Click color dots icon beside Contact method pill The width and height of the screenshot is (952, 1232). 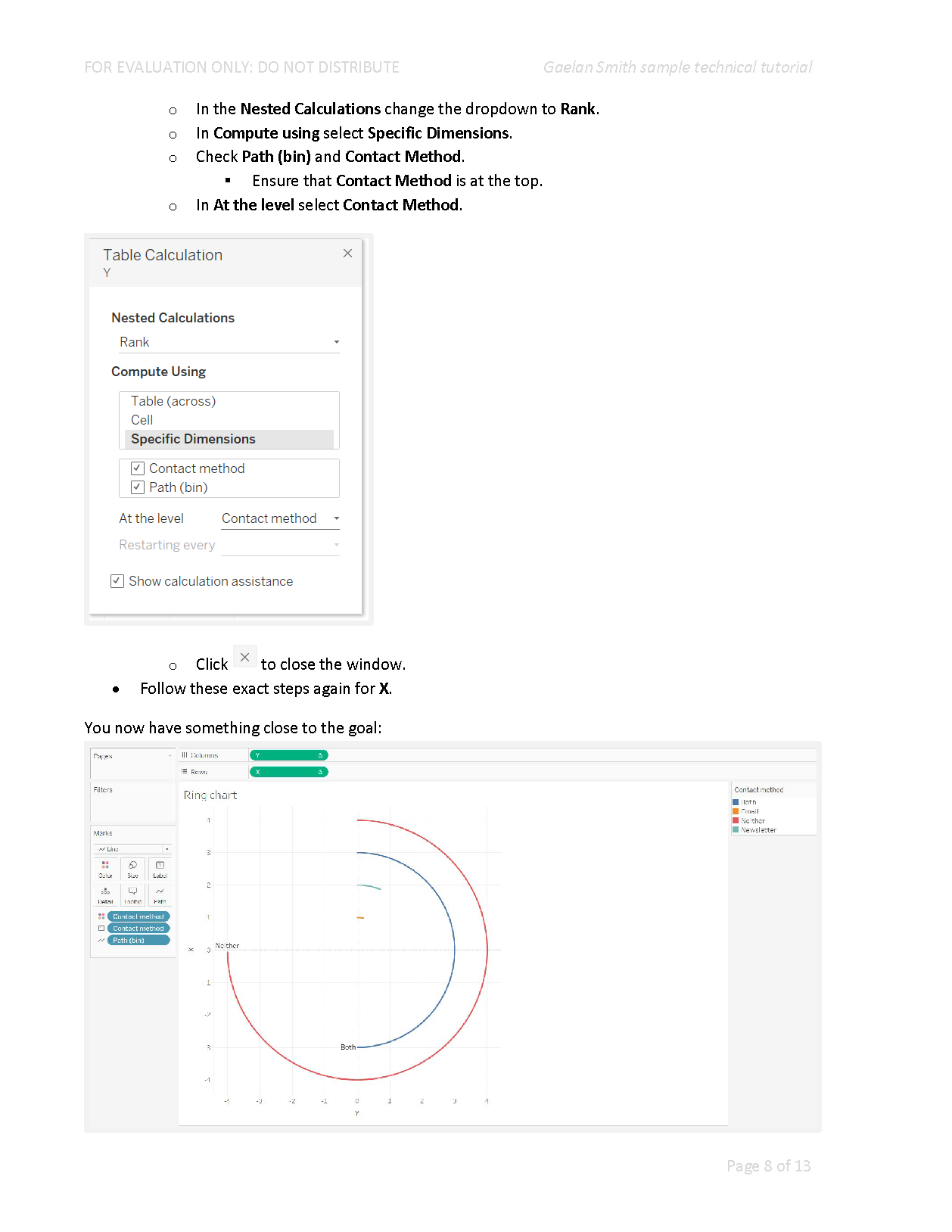pyautogui.click(x=101, y=916)
